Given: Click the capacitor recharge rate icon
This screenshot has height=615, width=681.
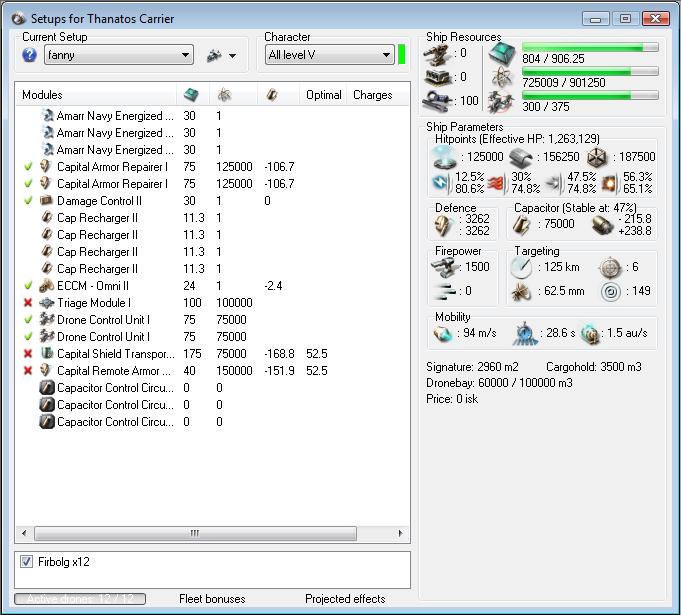Looking at the screenshot, I should click(603, 225).
